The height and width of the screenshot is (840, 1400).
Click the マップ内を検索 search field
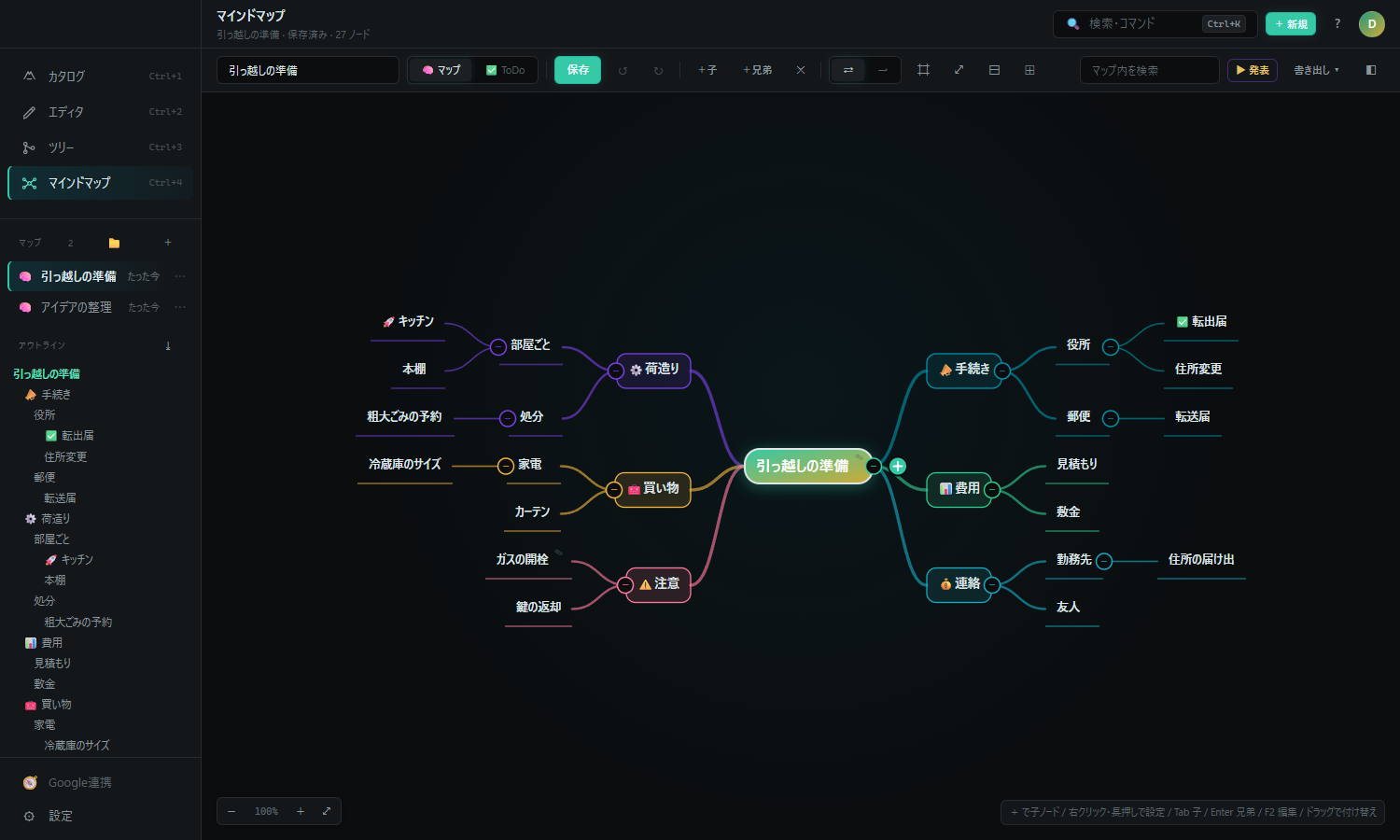tap(1150, 70)
